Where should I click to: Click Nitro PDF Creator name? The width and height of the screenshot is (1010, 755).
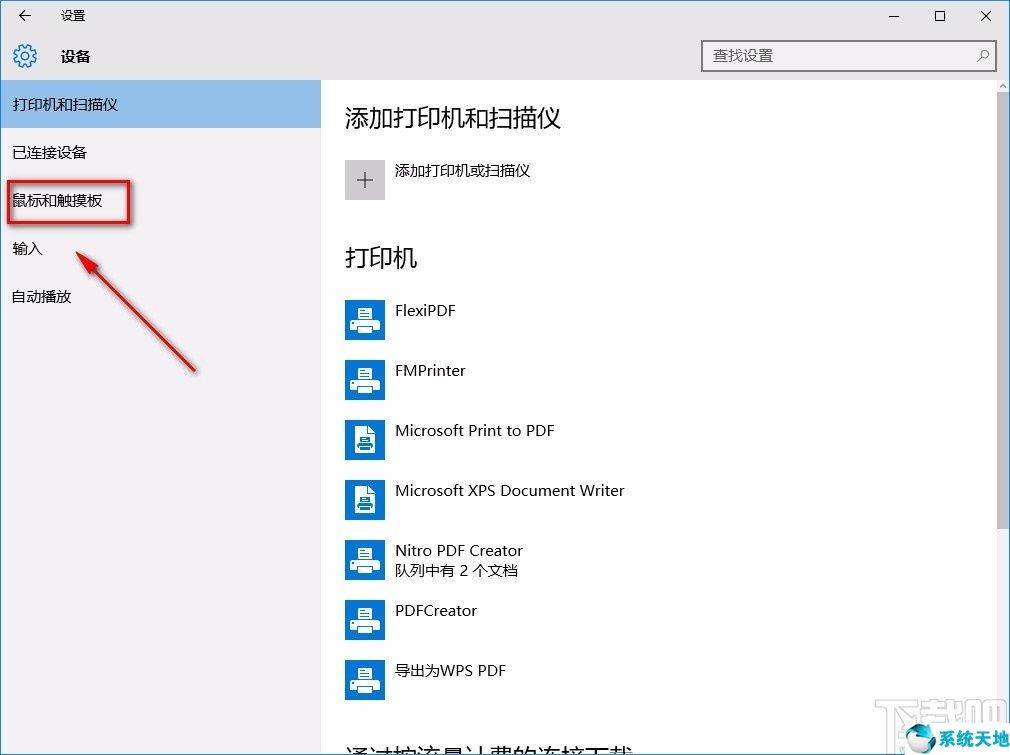tap(459, 550)
